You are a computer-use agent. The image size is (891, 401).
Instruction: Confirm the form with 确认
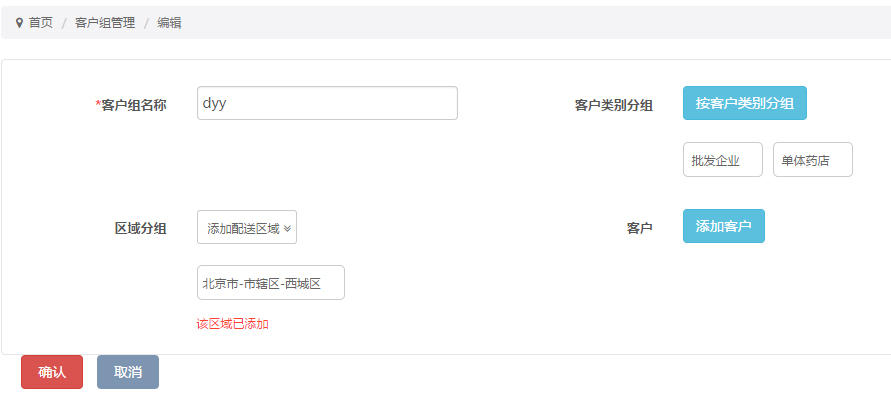tap(52, 372)
